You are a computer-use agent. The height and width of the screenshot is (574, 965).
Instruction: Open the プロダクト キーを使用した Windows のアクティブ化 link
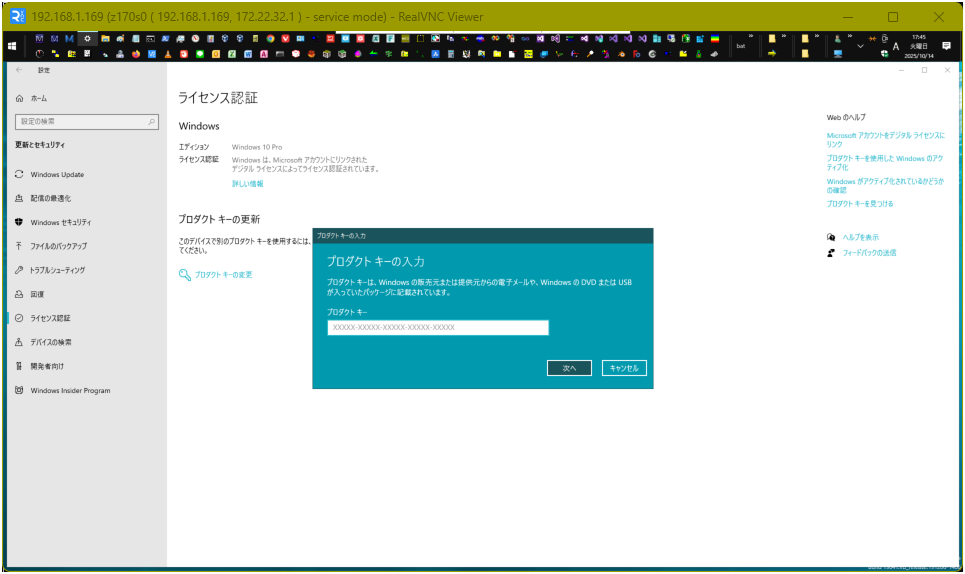[x=885, y=162]
